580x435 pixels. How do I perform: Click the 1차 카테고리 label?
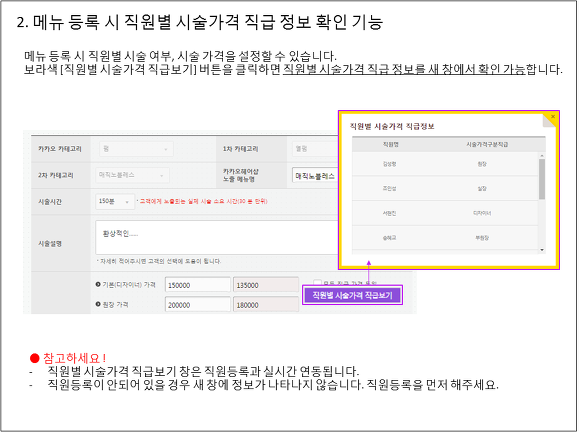click(x=240, y=149)
